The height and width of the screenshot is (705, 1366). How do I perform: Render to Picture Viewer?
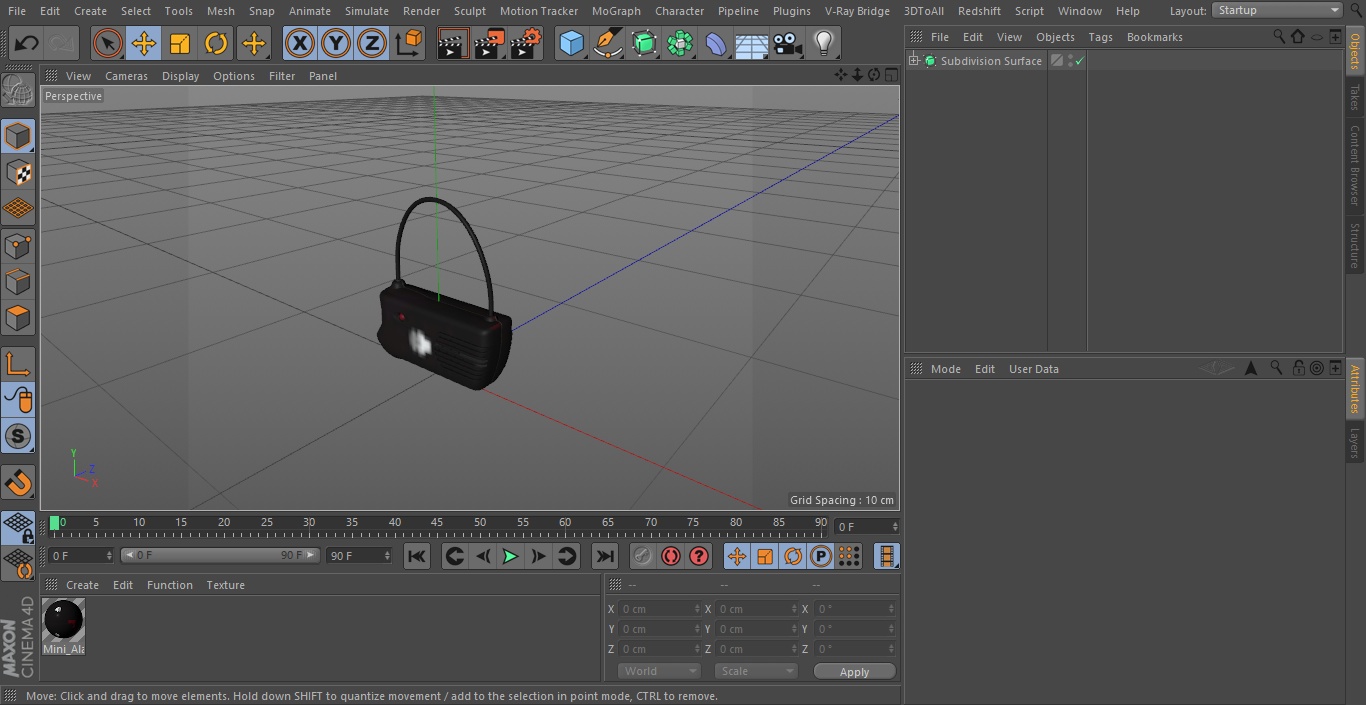pos(489,43)
